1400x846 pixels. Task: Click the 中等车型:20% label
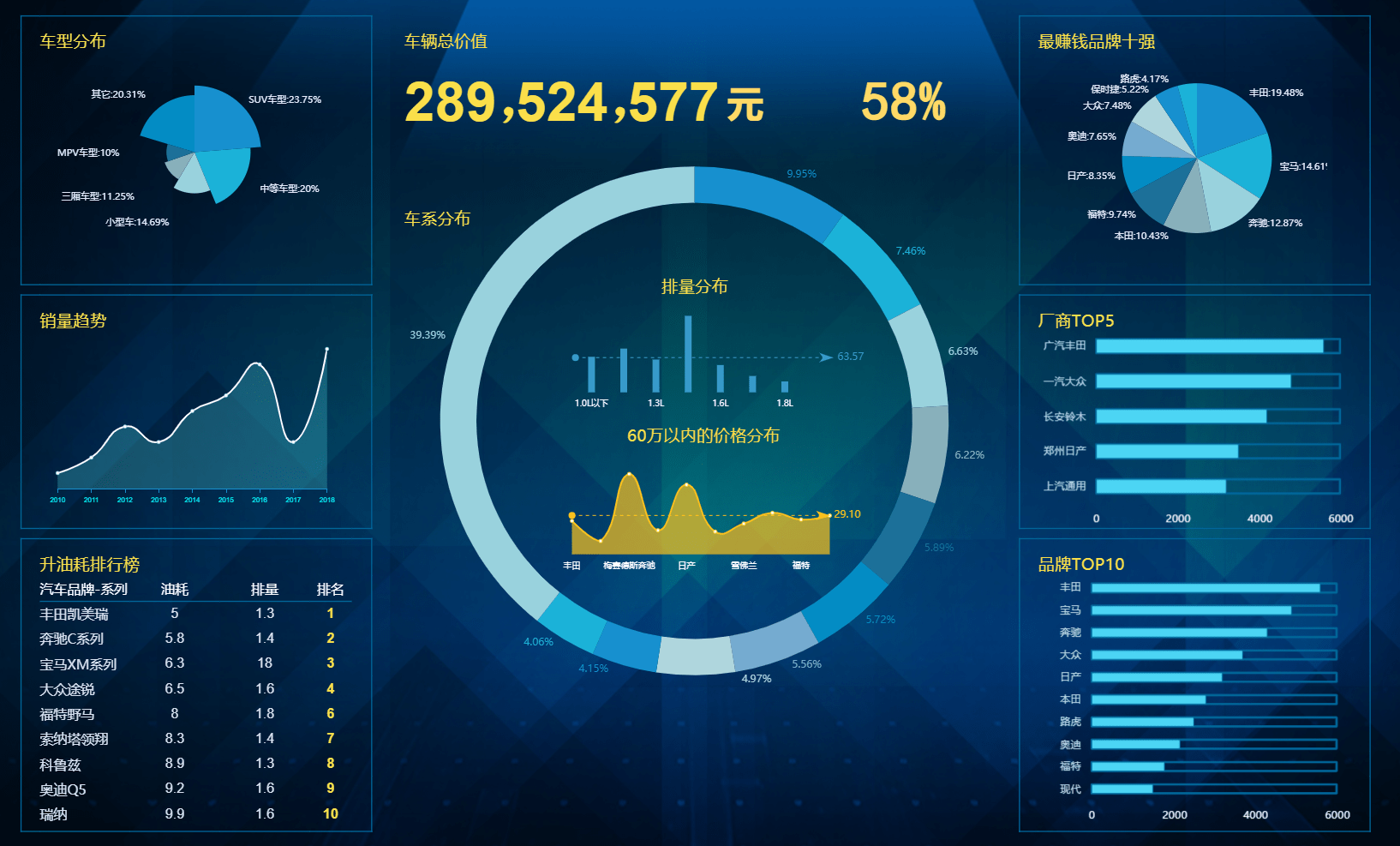[290, 189]
